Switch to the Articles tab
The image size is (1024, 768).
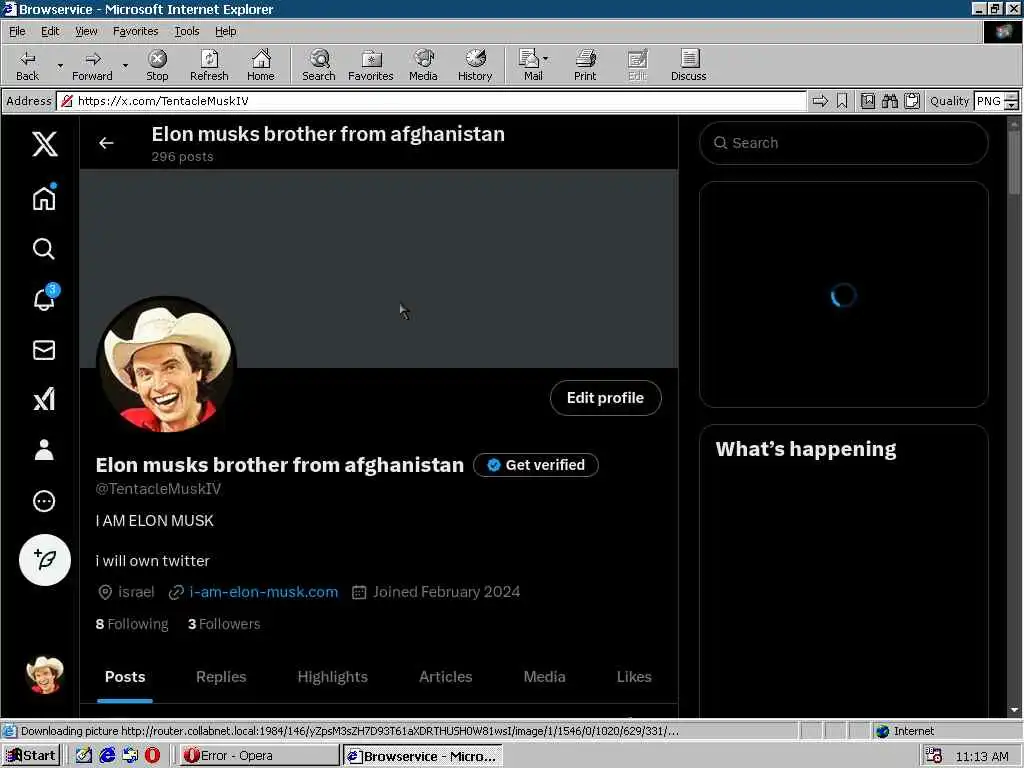coord(445,677)
